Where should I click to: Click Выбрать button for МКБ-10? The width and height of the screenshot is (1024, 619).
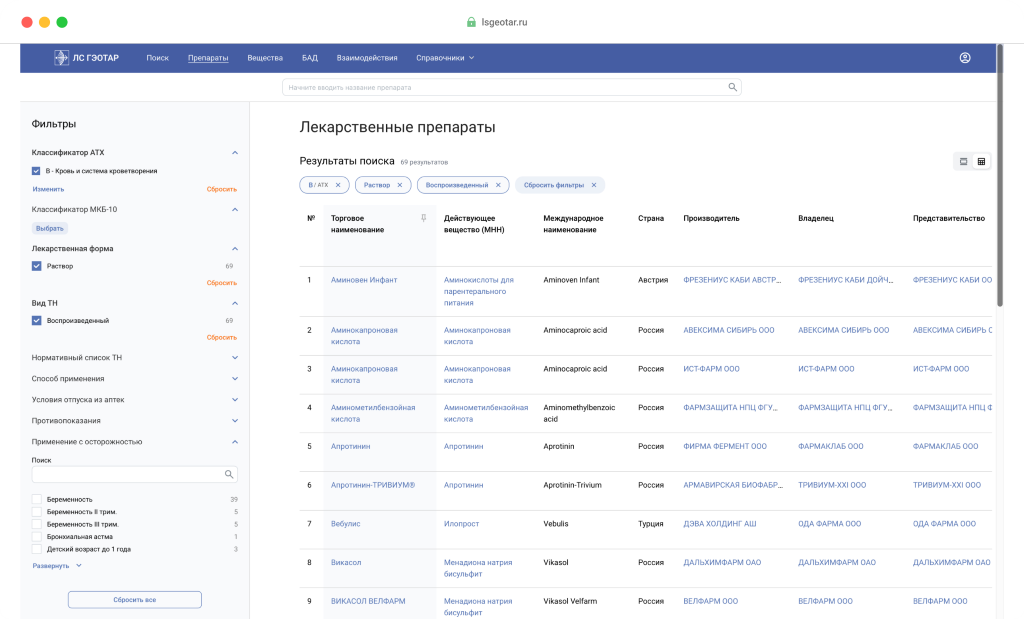(50, 229)
